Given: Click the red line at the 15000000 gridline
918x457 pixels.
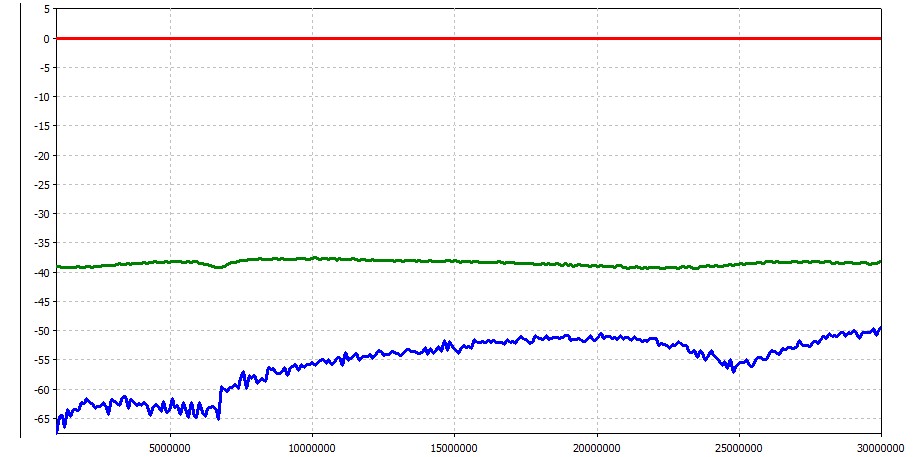Looking at the screenshot, I should (x=454, y=38).
